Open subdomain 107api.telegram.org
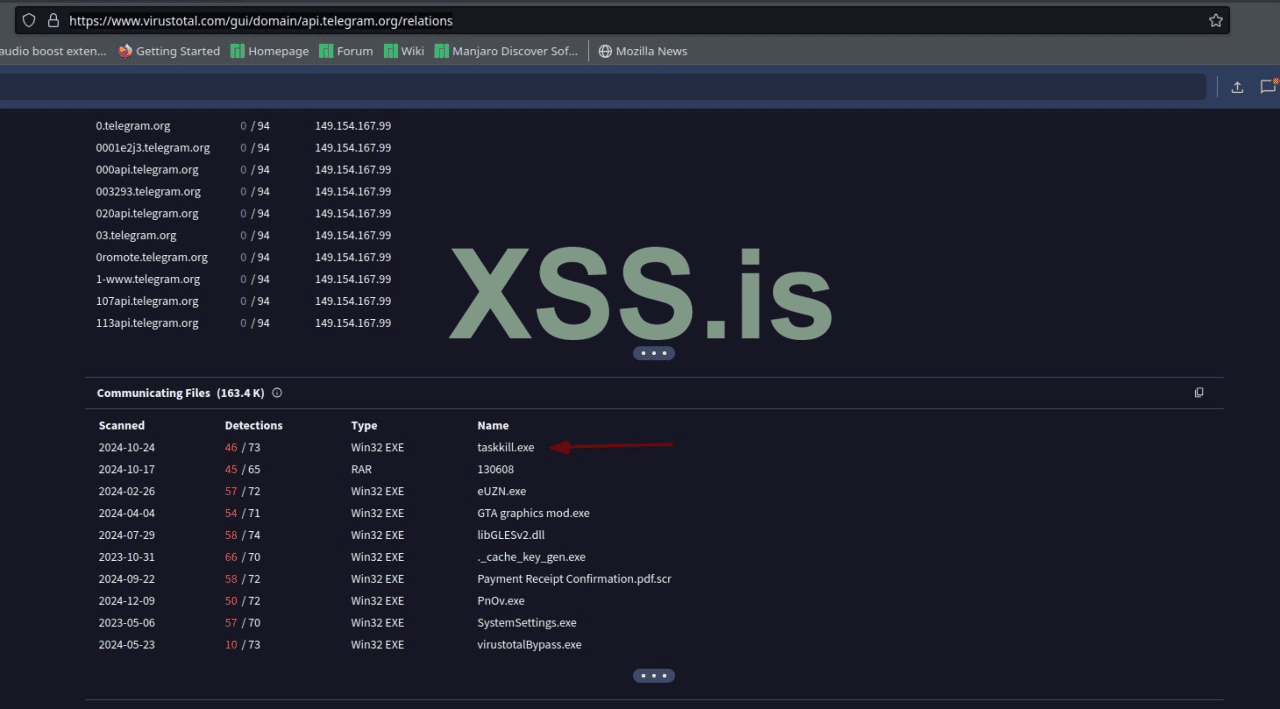Viewport: 1280px width, 709px height. (147, 302)
